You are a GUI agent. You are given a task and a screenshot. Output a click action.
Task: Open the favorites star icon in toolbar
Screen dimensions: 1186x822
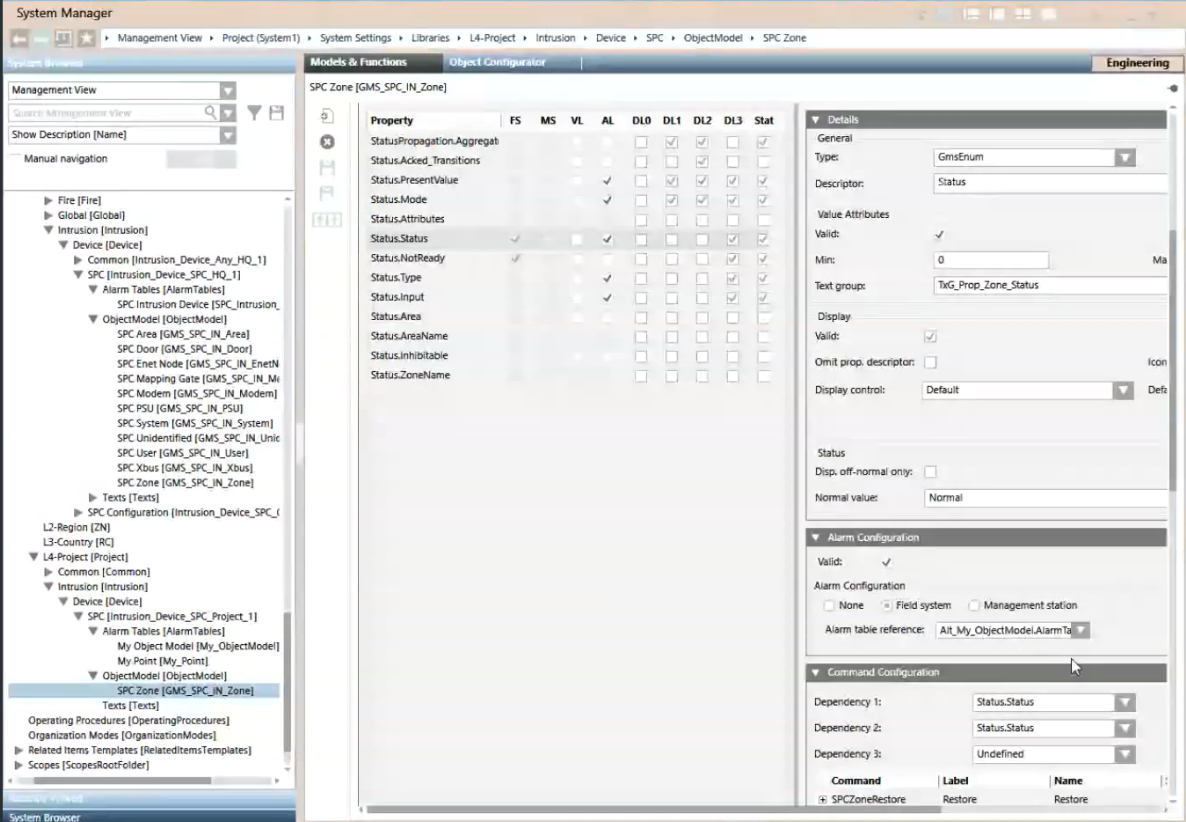click(87, 37)
